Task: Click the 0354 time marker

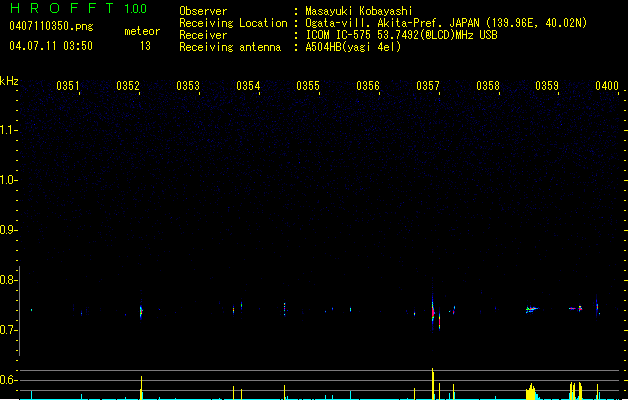Action: pyautogui.click(x=248, y=86)
